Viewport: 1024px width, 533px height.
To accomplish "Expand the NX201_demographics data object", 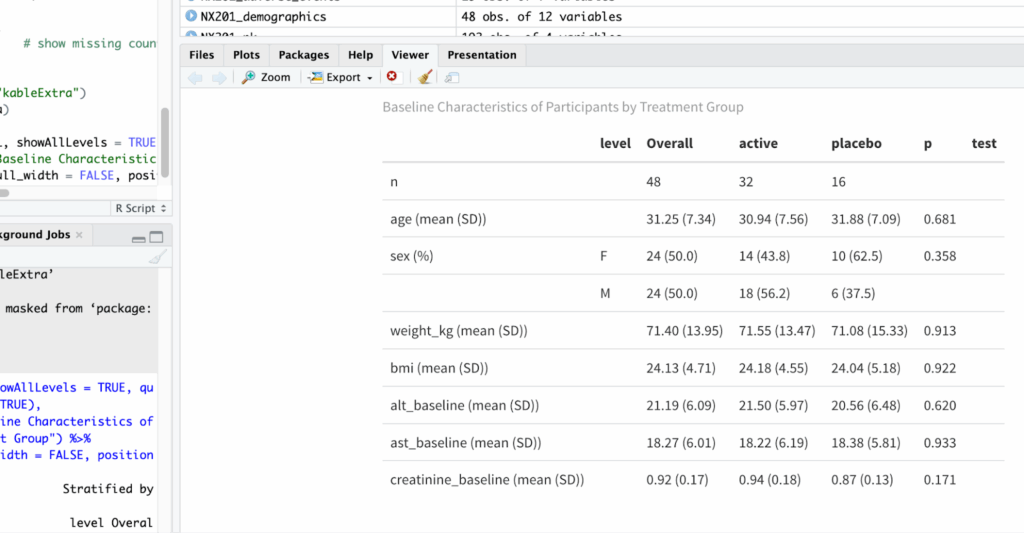I will coord(191,16).
